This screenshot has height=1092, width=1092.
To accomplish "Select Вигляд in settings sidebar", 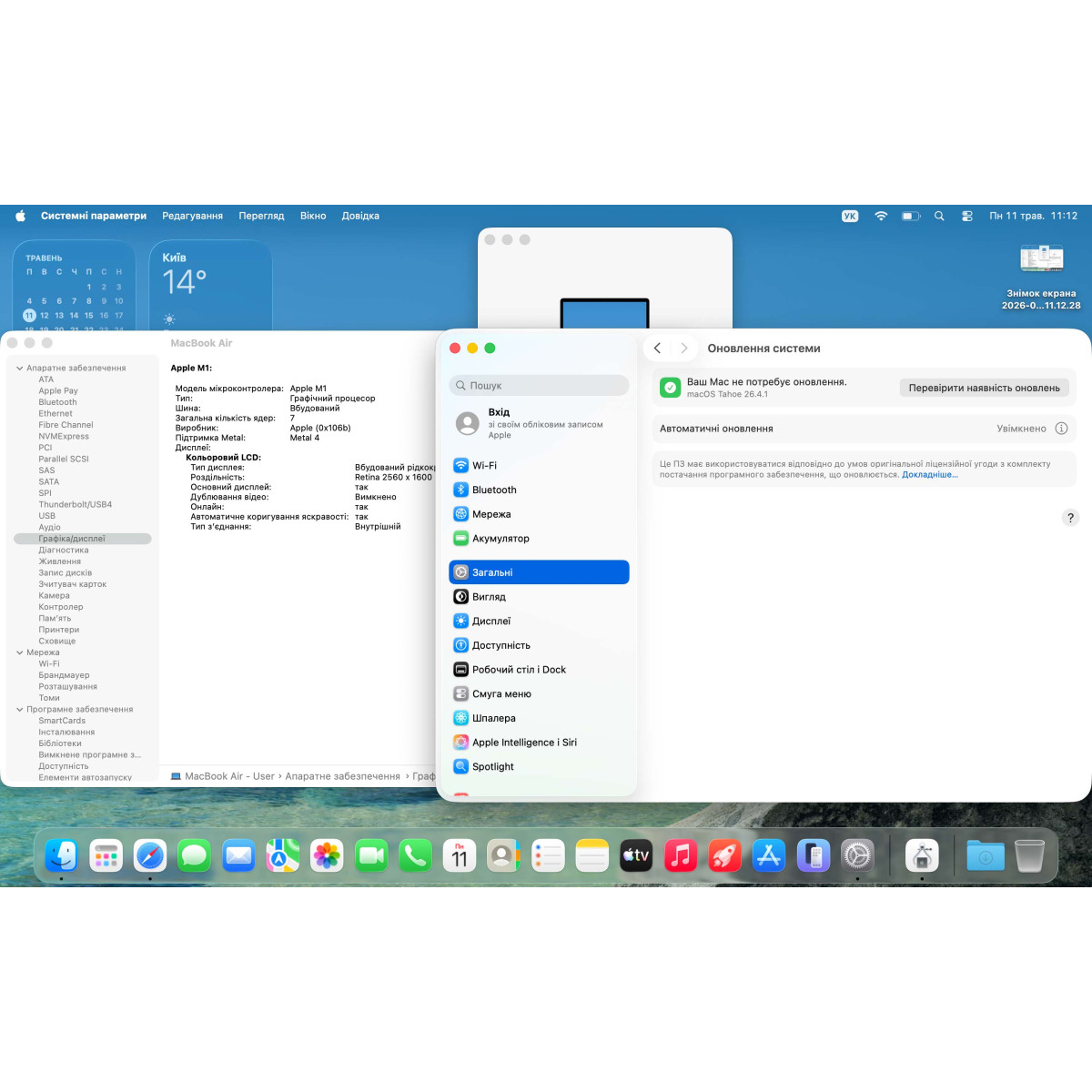I will coord(539,597).
